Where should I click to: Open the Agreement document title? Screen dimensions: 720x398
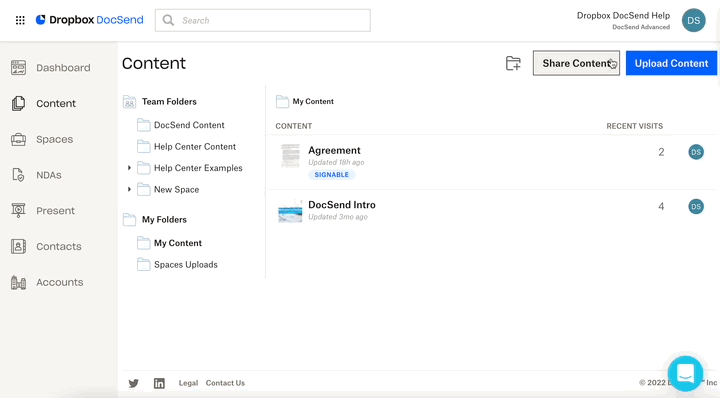tap(334, 151)
